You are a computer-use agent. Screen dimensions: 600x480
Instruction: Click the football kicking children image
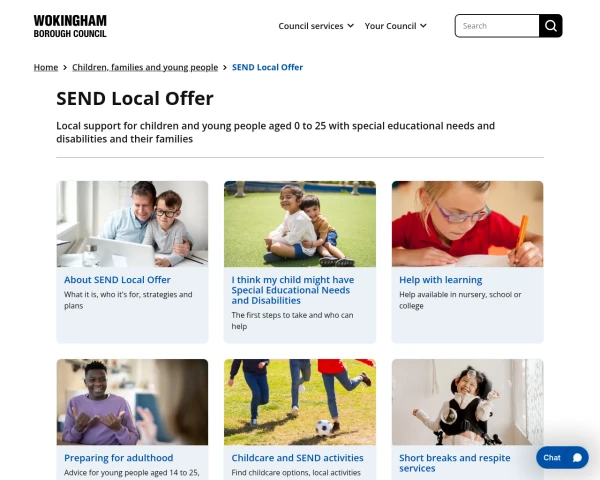tap(300, 402)
